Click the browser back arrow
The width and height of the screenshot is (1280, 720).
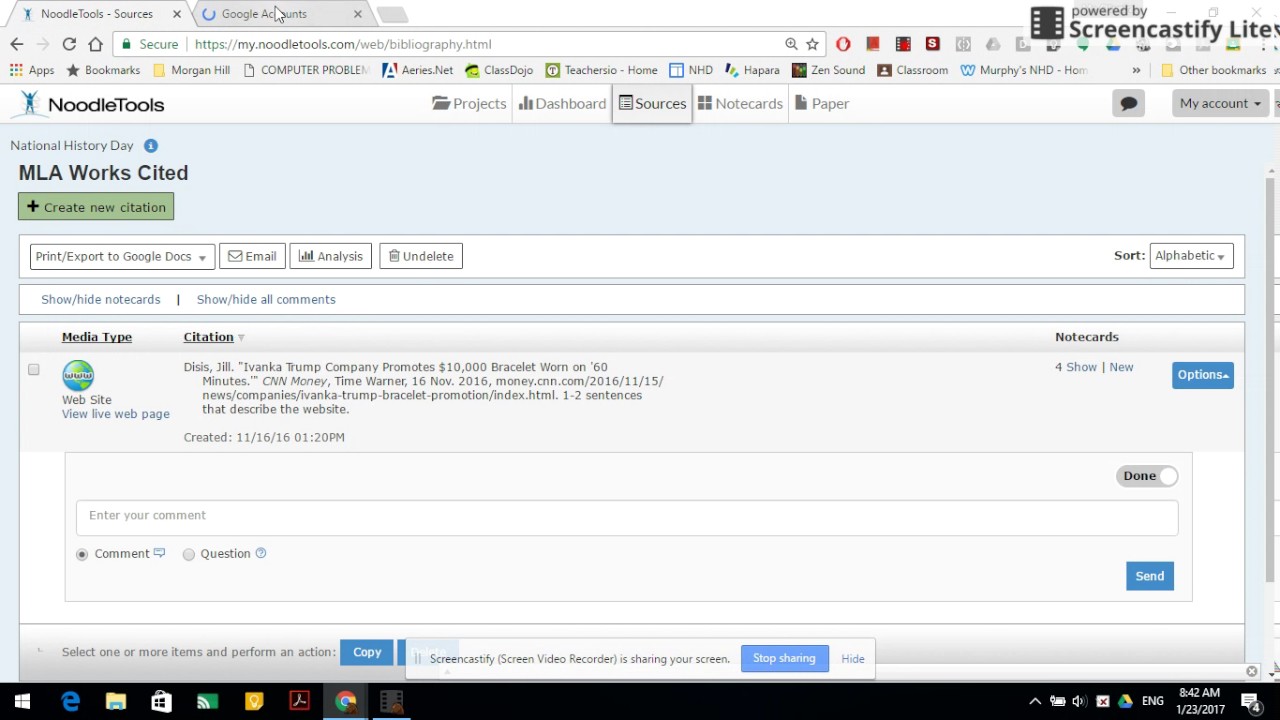[x=16, y=44]
